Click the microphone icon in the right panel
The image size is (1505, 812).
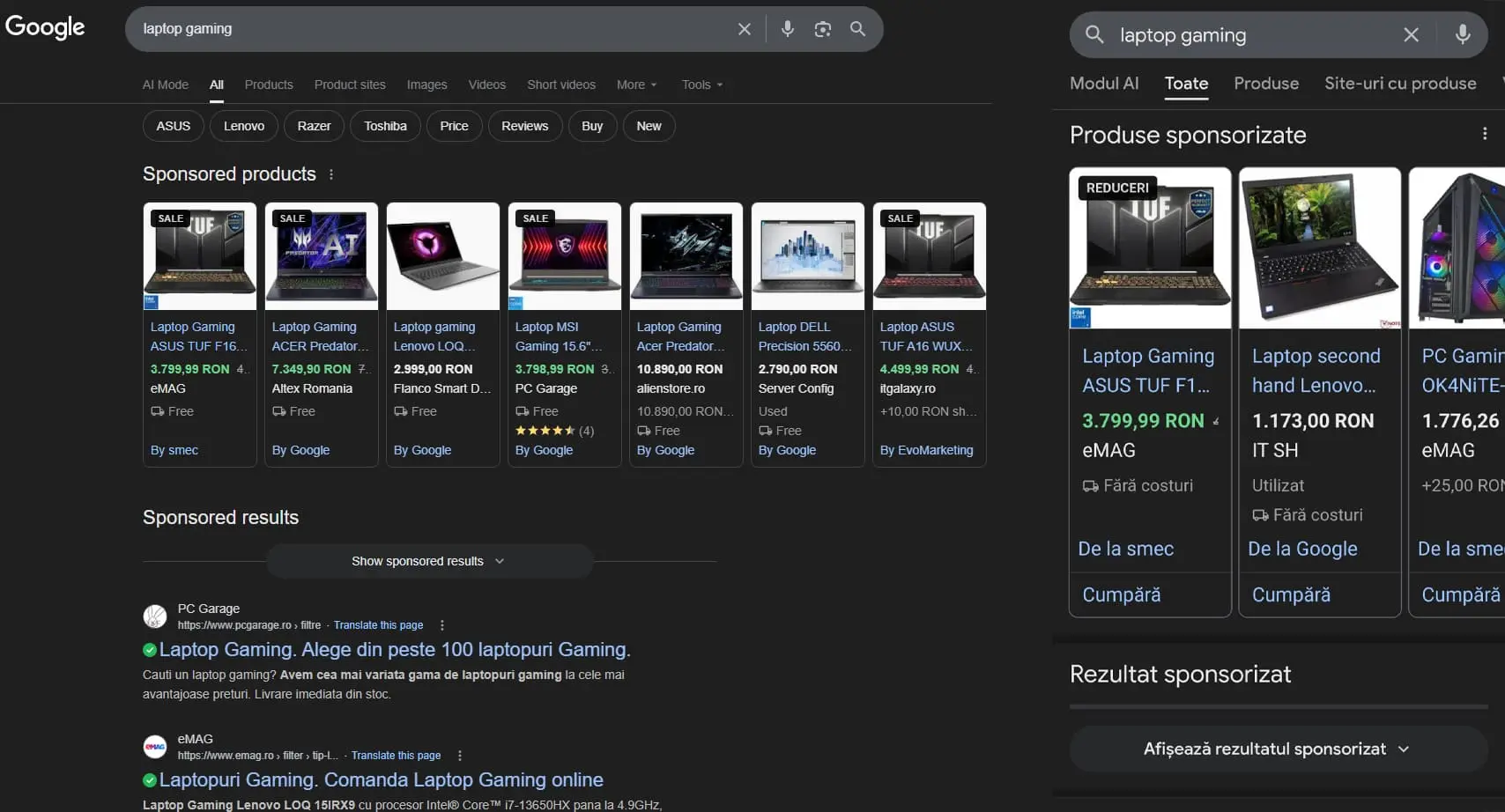click(x=1462, y=34)
